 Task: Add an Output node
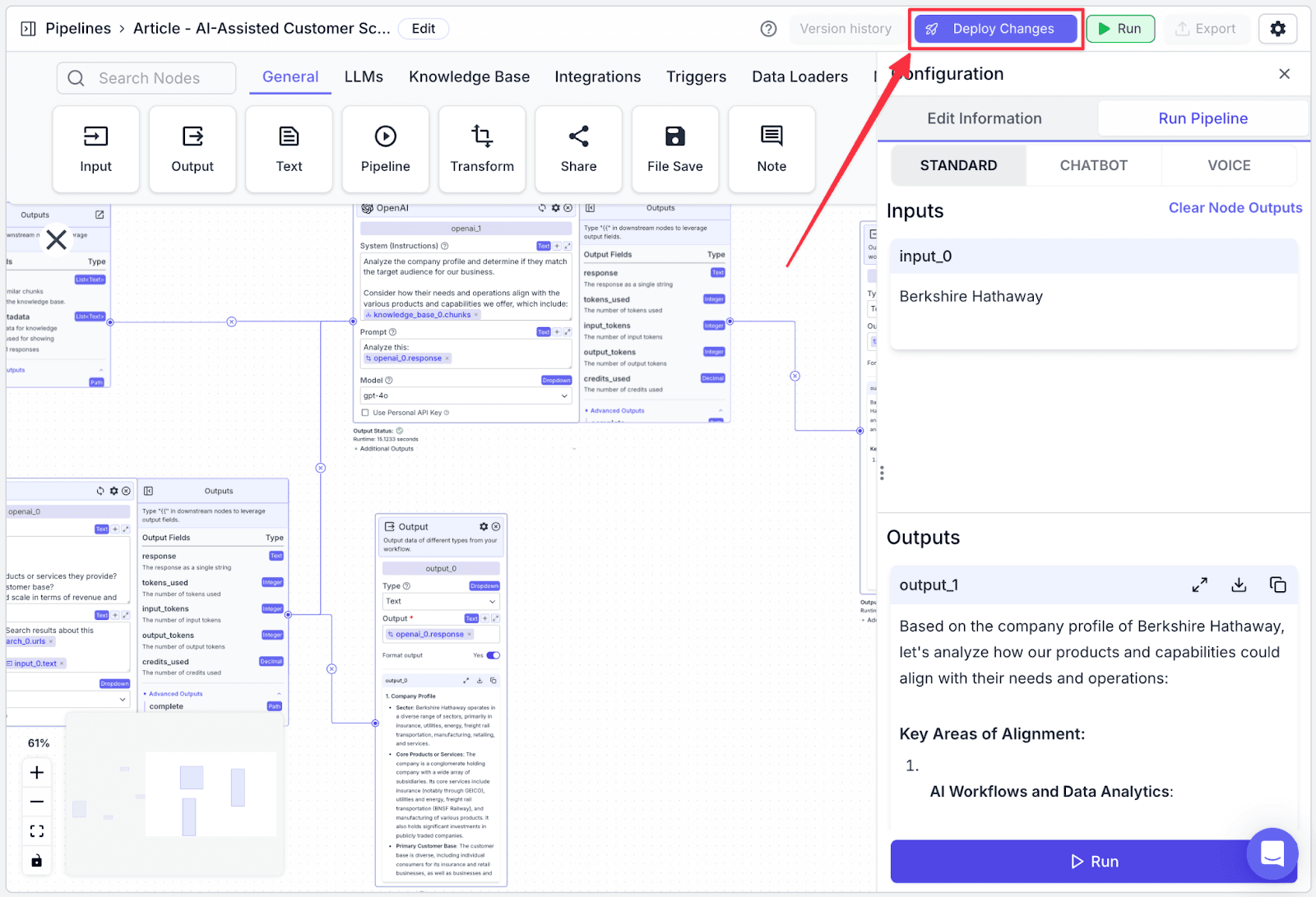click(192, 149)
